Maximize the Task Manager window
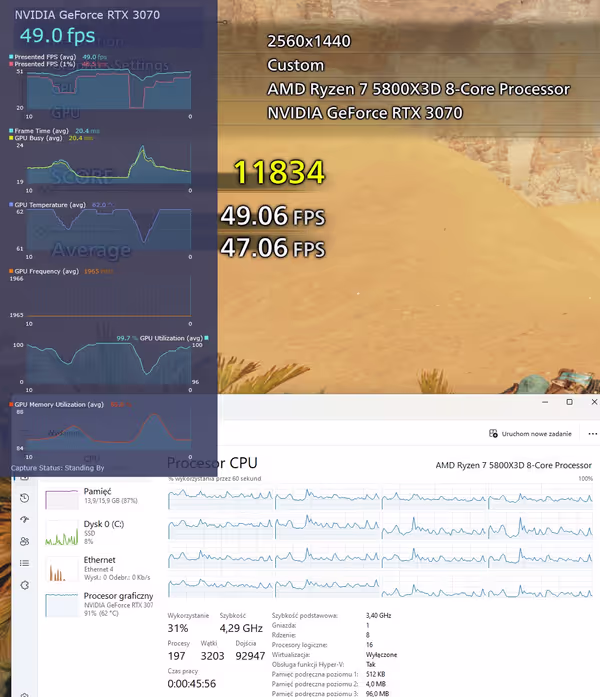 click(x=569, y=402)
